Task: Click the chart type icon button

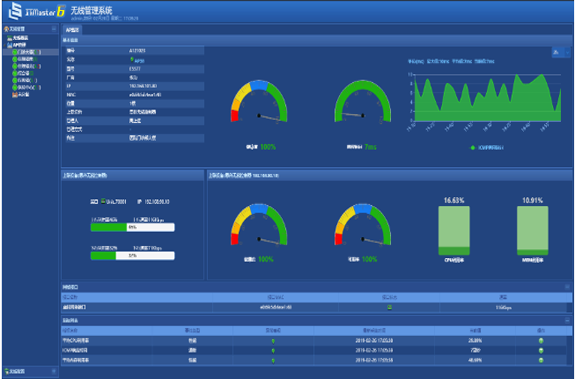Action: [556, 52]
